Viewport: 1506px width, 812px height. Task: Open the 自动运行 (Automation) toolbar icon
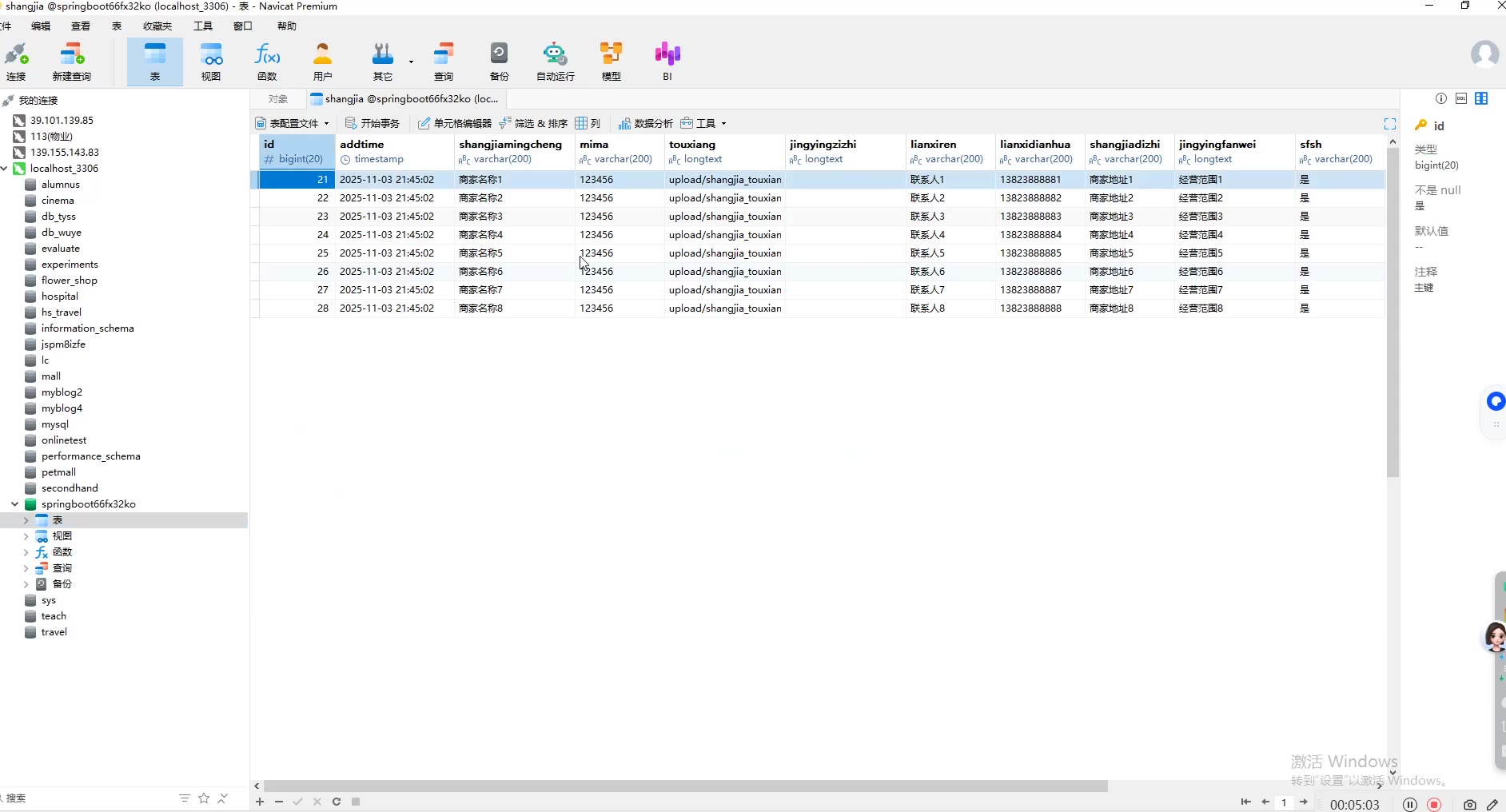point(555,62)
